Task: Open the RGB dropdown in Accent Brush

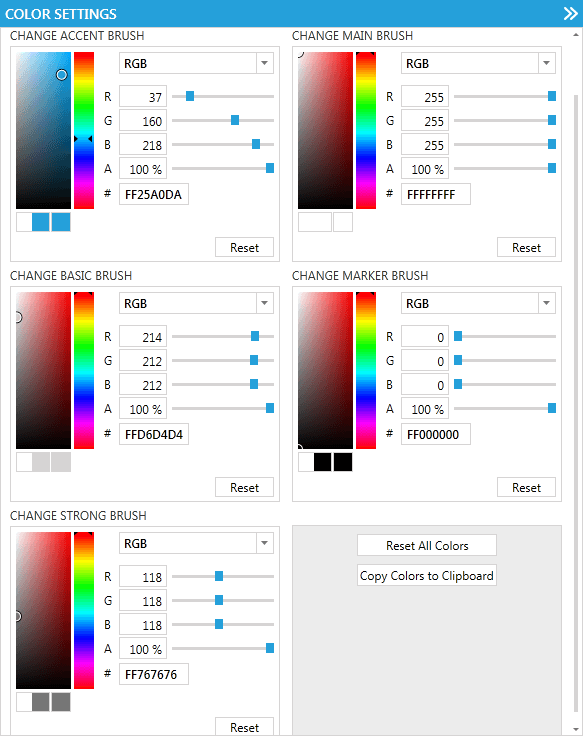Action: click(x=196, y=63)
